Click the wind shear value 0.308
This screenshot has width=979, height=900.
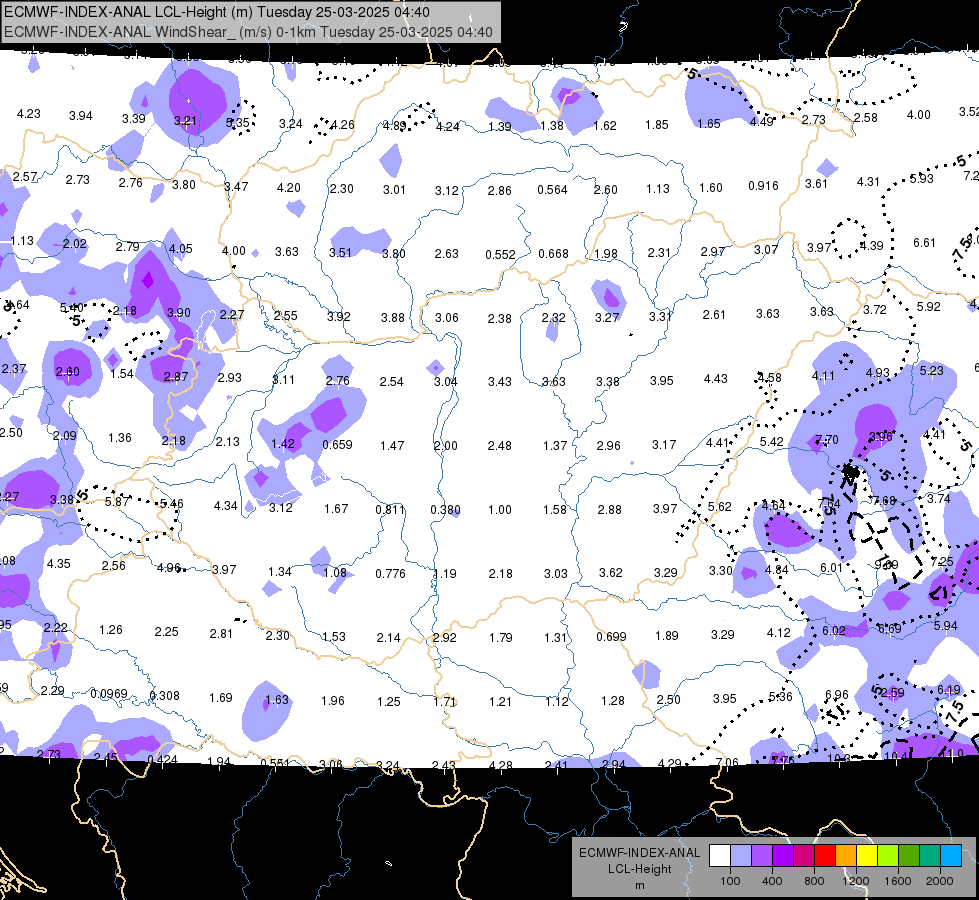point(165,695)
